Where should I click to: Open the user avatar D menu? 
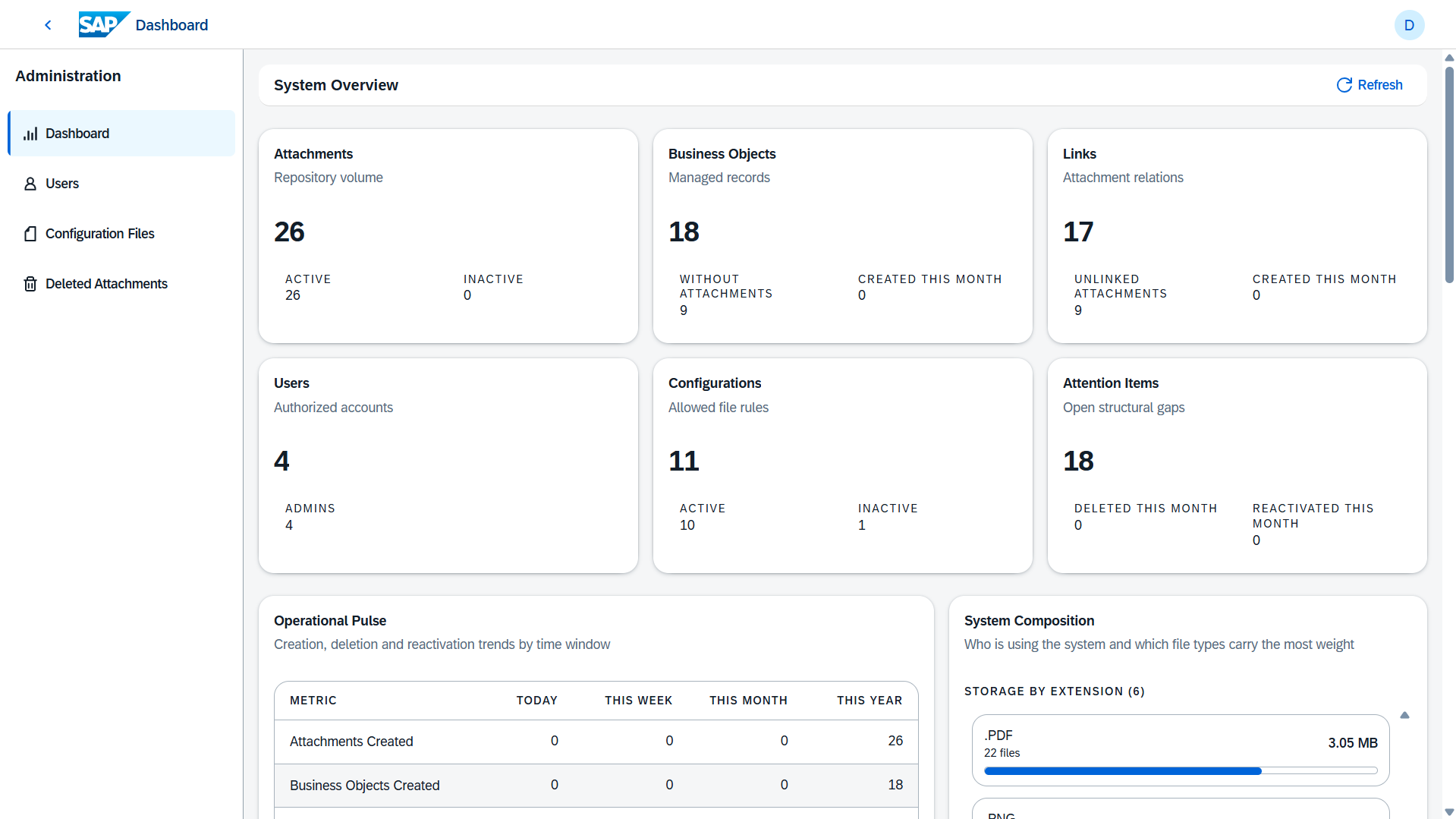pos(1409,25)
